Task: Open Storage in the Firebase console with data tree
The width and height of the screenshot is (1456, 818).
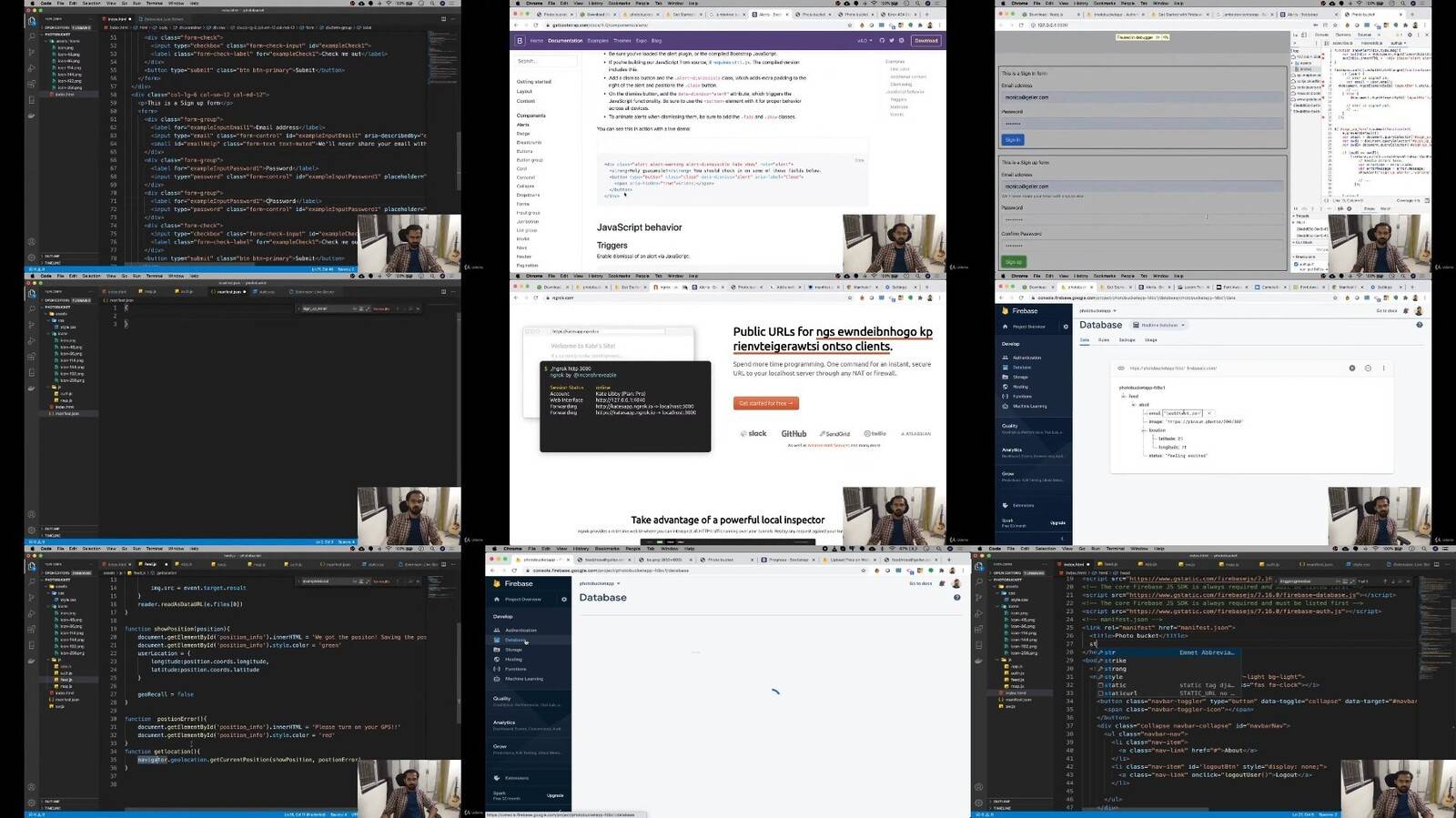Action: (1020, 377)
